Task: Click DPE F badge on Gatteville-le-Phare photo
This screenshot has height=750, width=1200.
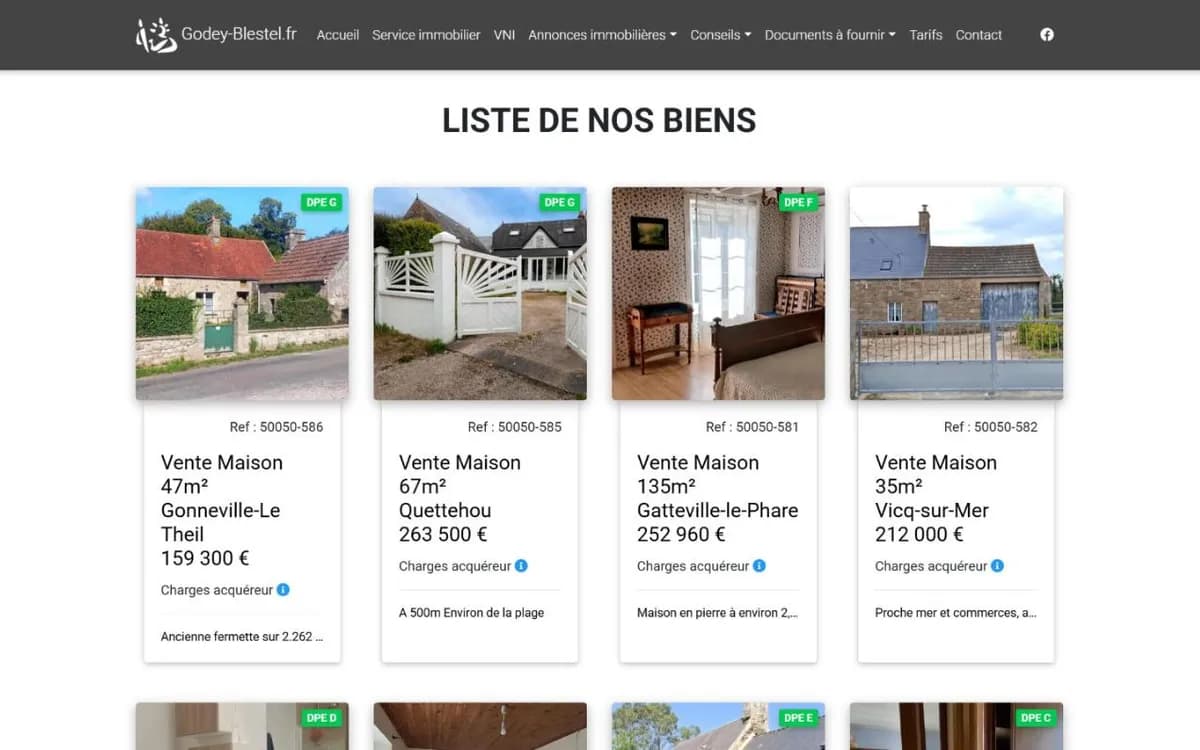Action: pyautogui.click(x=799, y=202)
